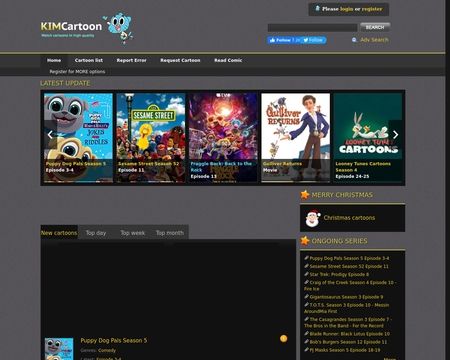Open Puppy Dog Pals Season 5 title in list

point(114,340)
